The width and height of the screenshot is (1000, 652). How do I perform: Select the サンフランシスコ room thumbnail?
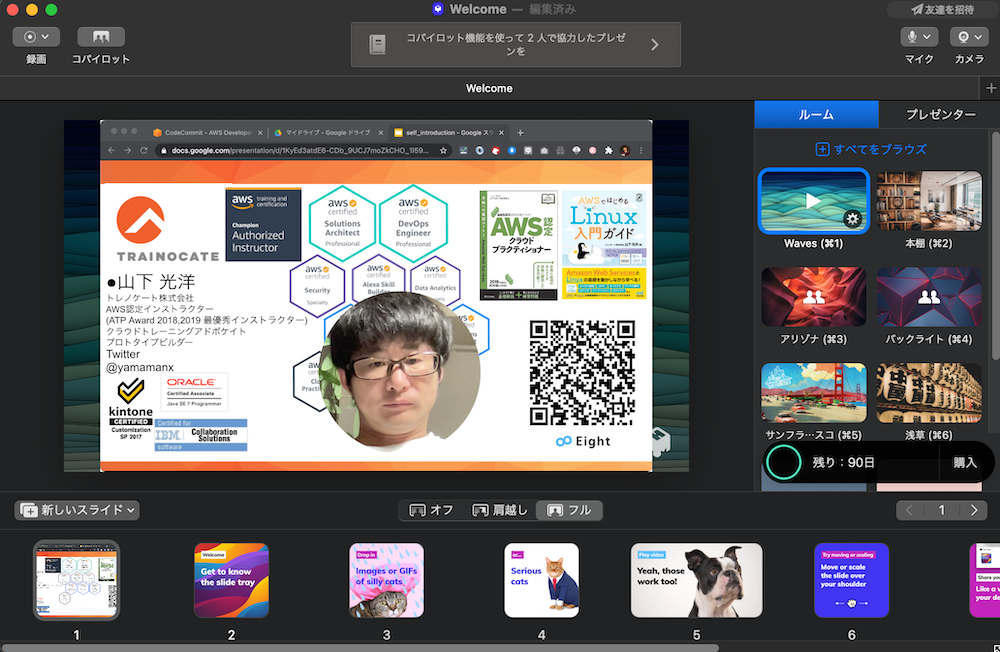tap(814, 393)
